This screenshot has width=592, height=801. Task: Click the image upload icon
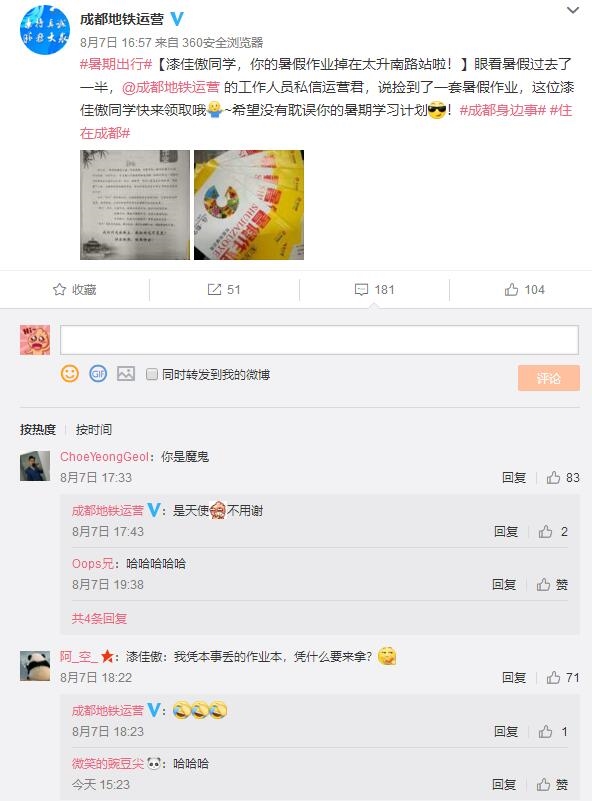pos(126,374)
